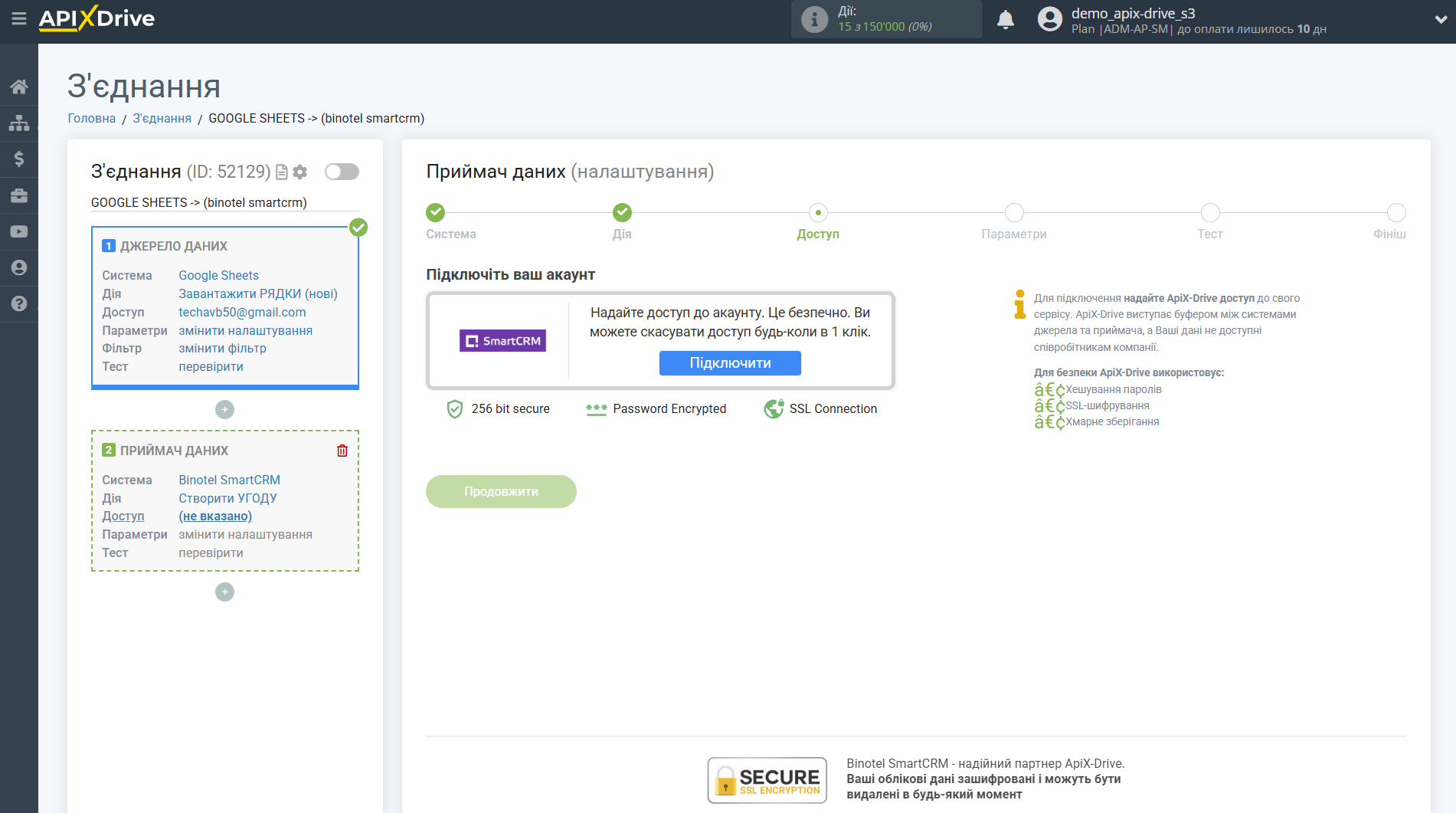The image size is (1456, 813).
Task: Open the Google Sheets system link
Action: [x=218, y=275]
